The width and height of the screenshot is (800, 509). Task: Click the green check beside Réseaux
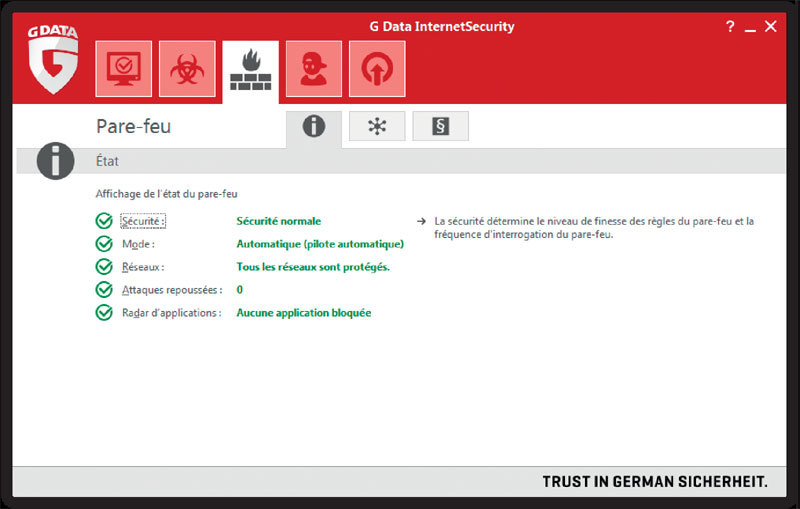pyautogui.click(x=104, y=267)
